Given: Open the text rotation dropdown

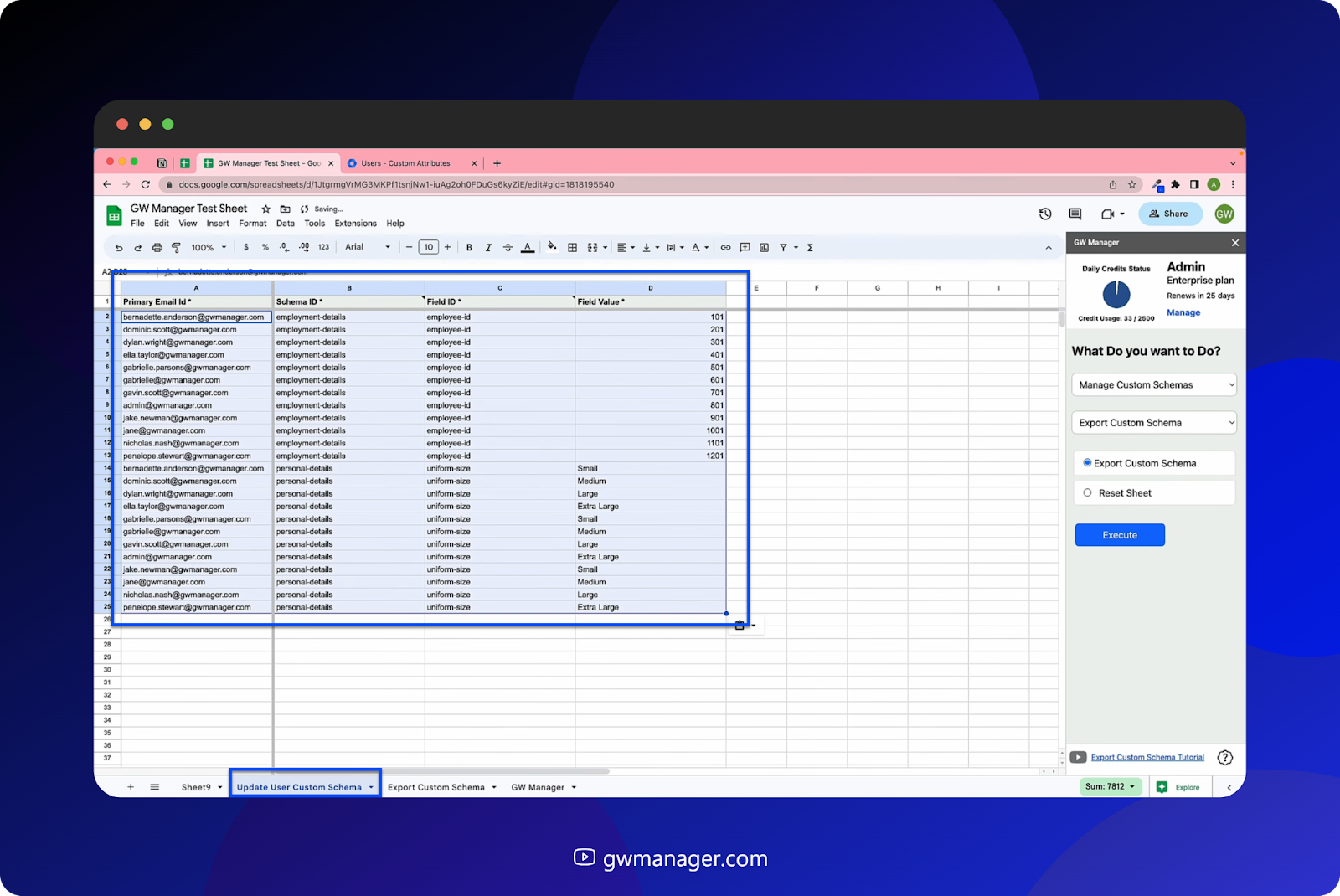Looking at the screenshot, I should [x=700, y=248].
